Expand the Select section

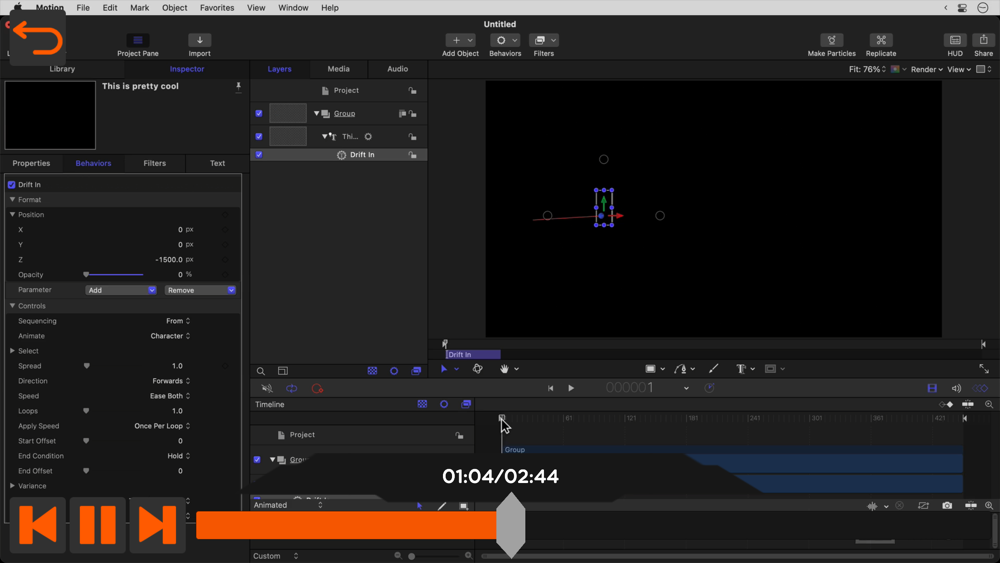click(12, 351)
